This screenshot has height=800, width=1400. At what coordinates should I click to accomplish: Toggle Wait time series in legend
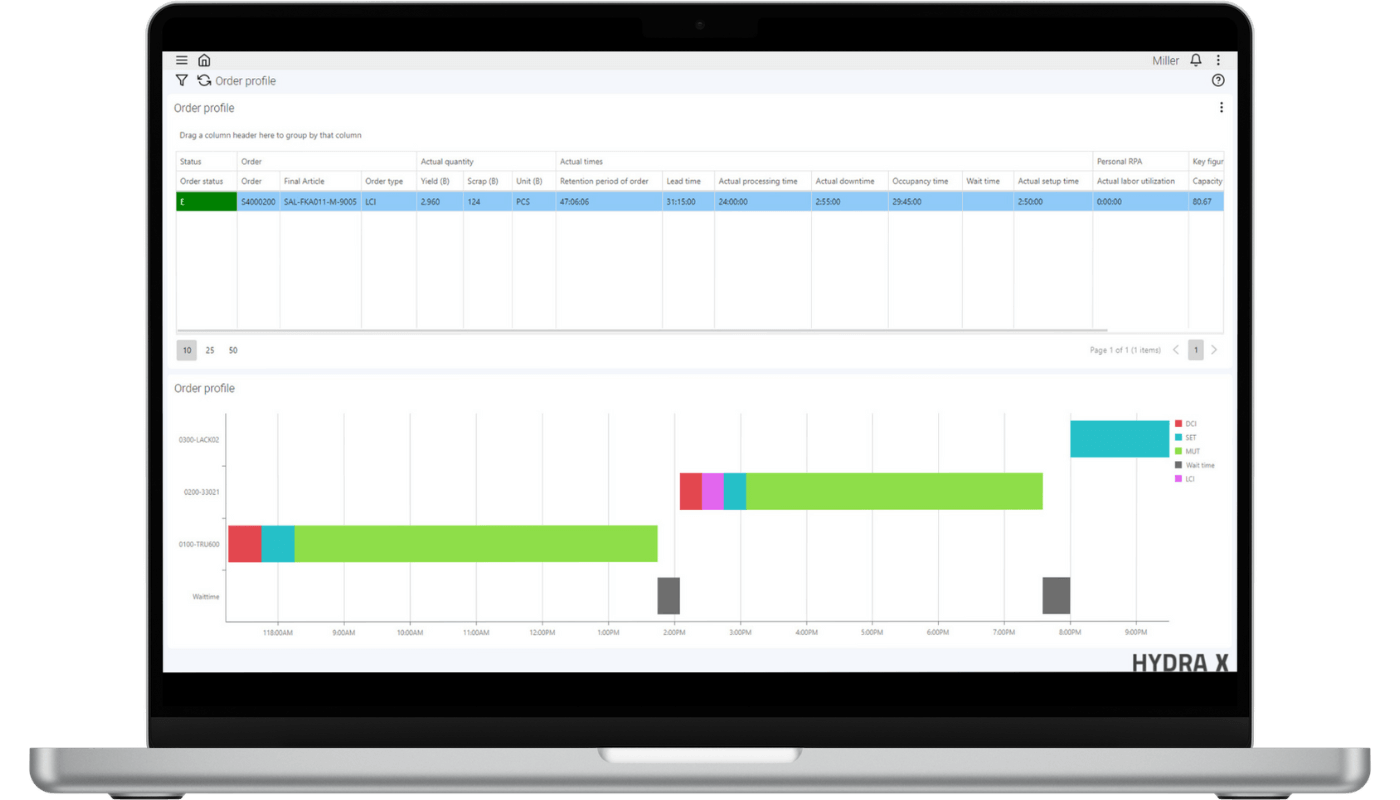pos(1195,465)
